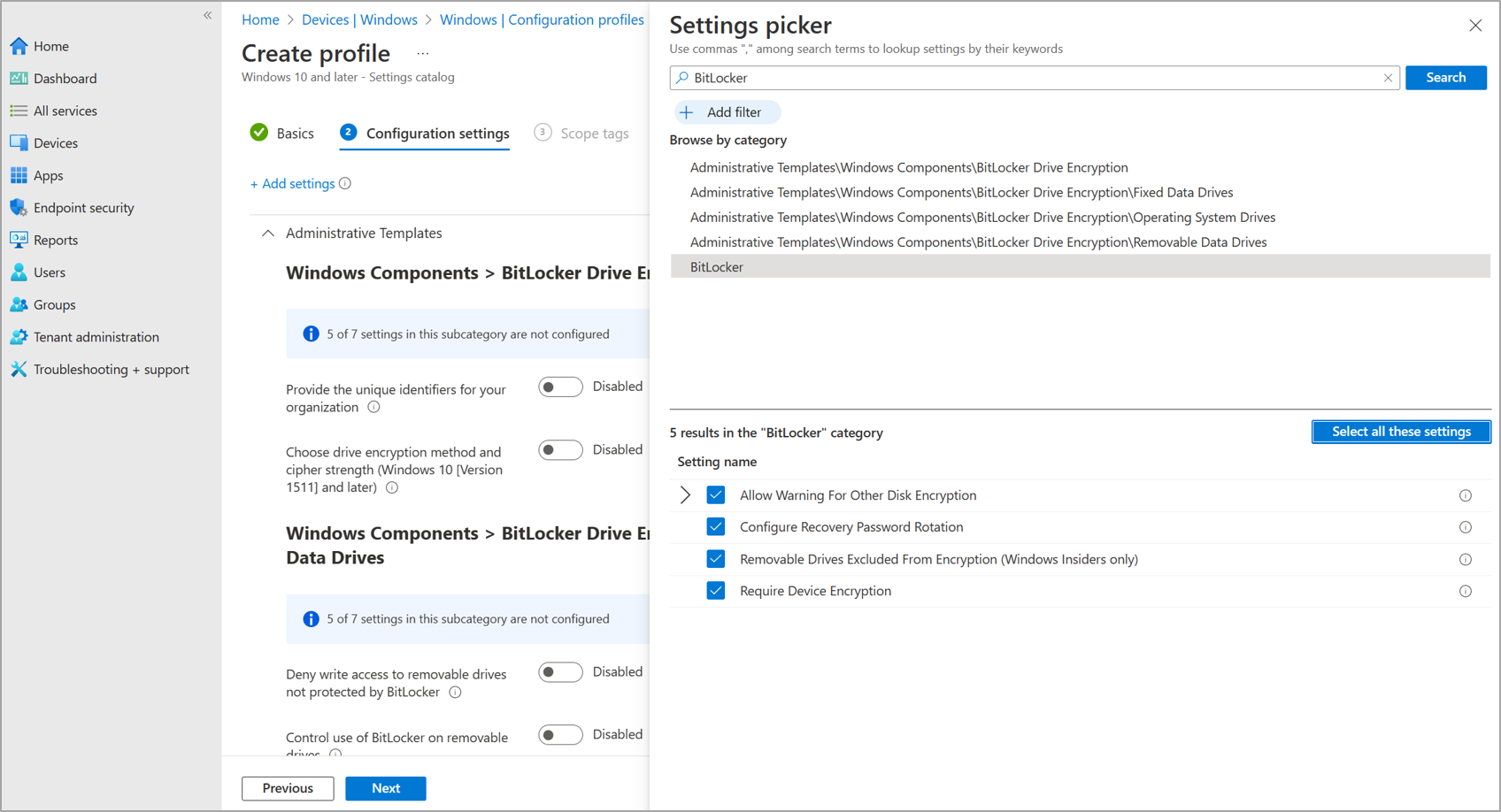The image size is (1501, 812).
Task: Collapse the Administrative Templates section
Action: click(269, 233)
